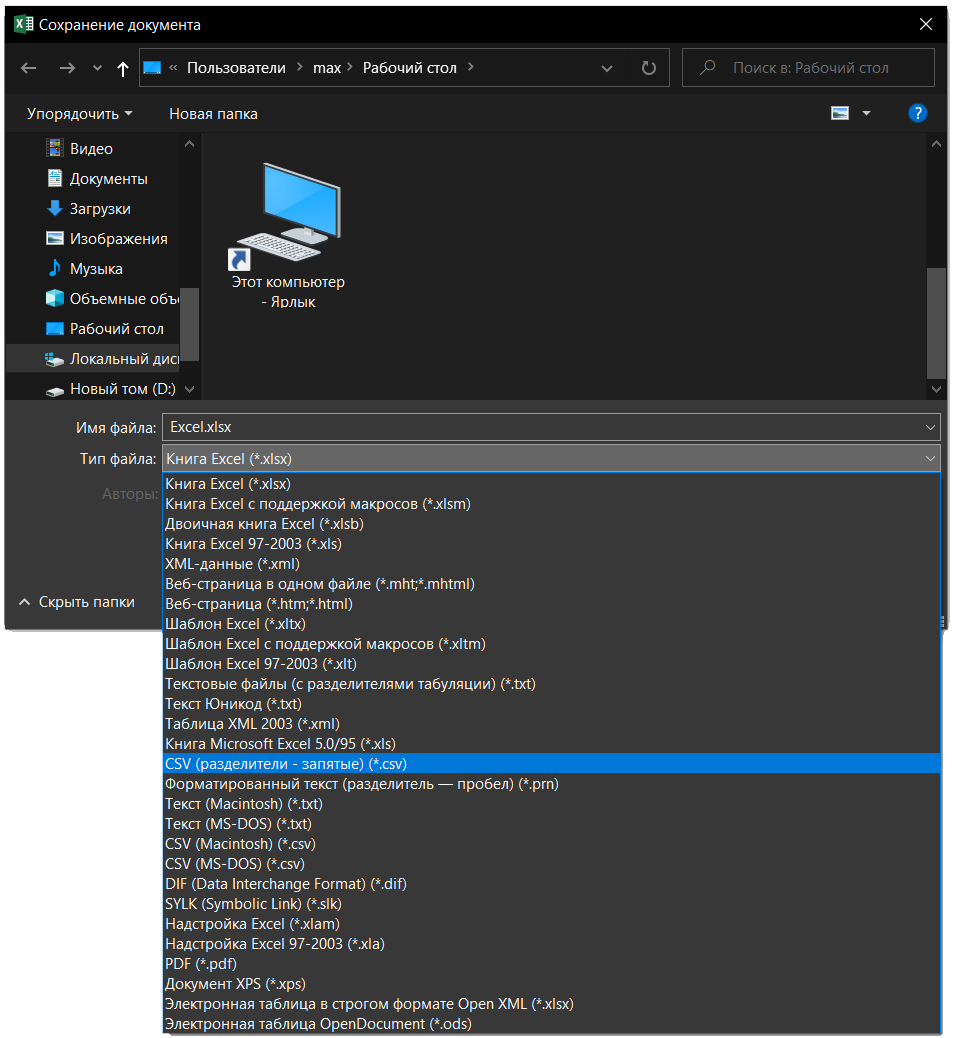
Task: Choose Электронная таблица OpenDocument (*.ods)
Action: click(551, 1023)
